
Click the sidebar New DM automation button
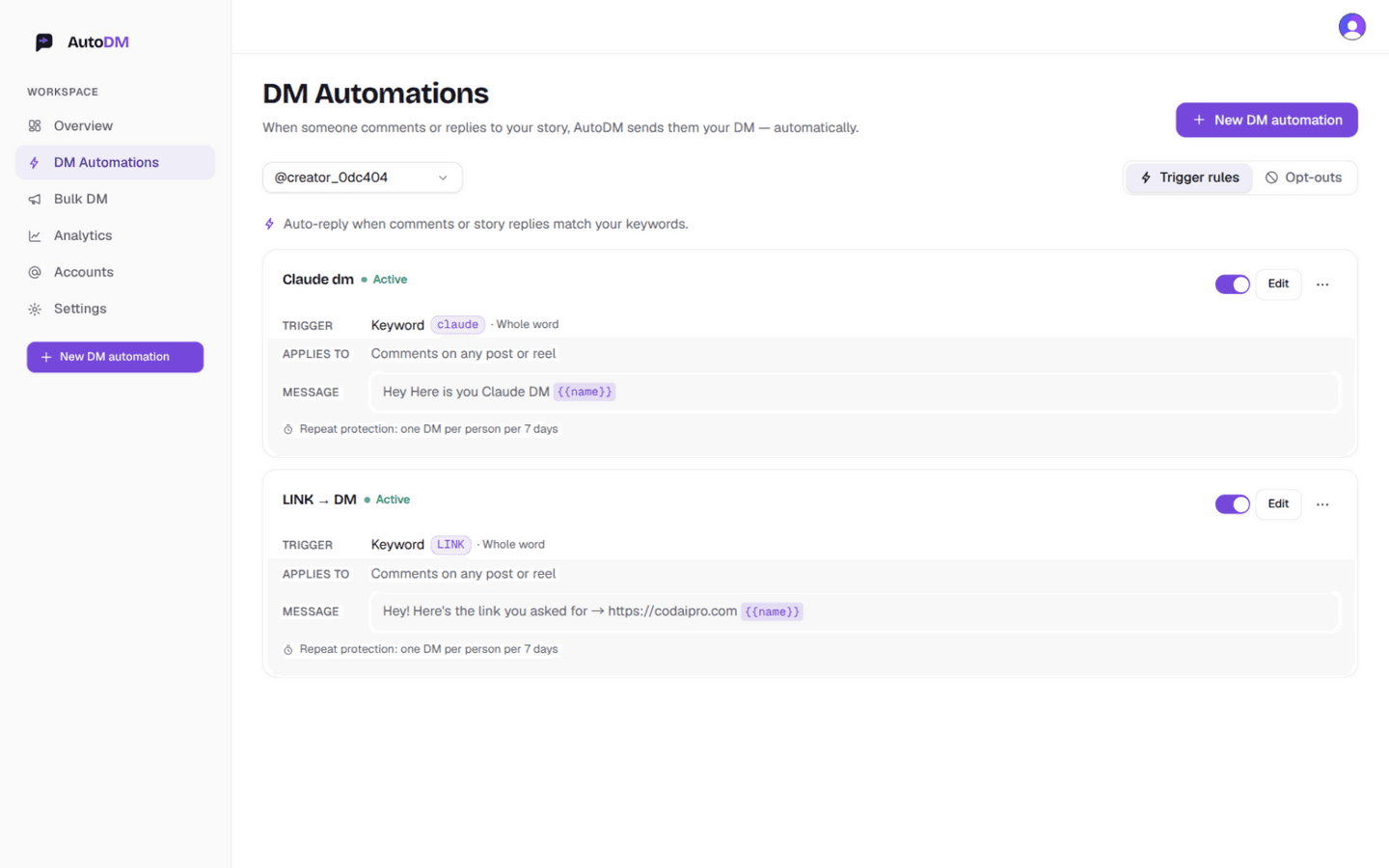[x=115, y=357]
